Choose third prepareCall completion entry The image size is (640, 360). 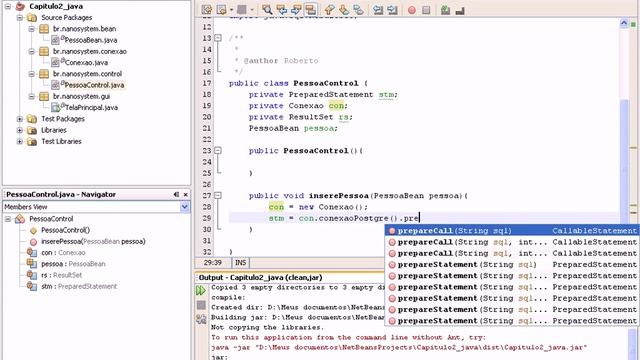coord(512,253)
